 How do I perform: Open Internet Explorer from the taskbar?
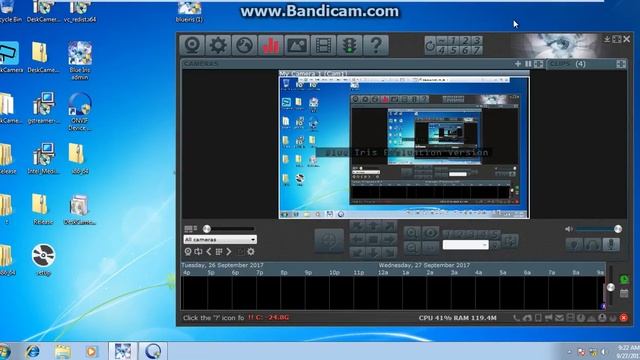(x=32, y=351)
